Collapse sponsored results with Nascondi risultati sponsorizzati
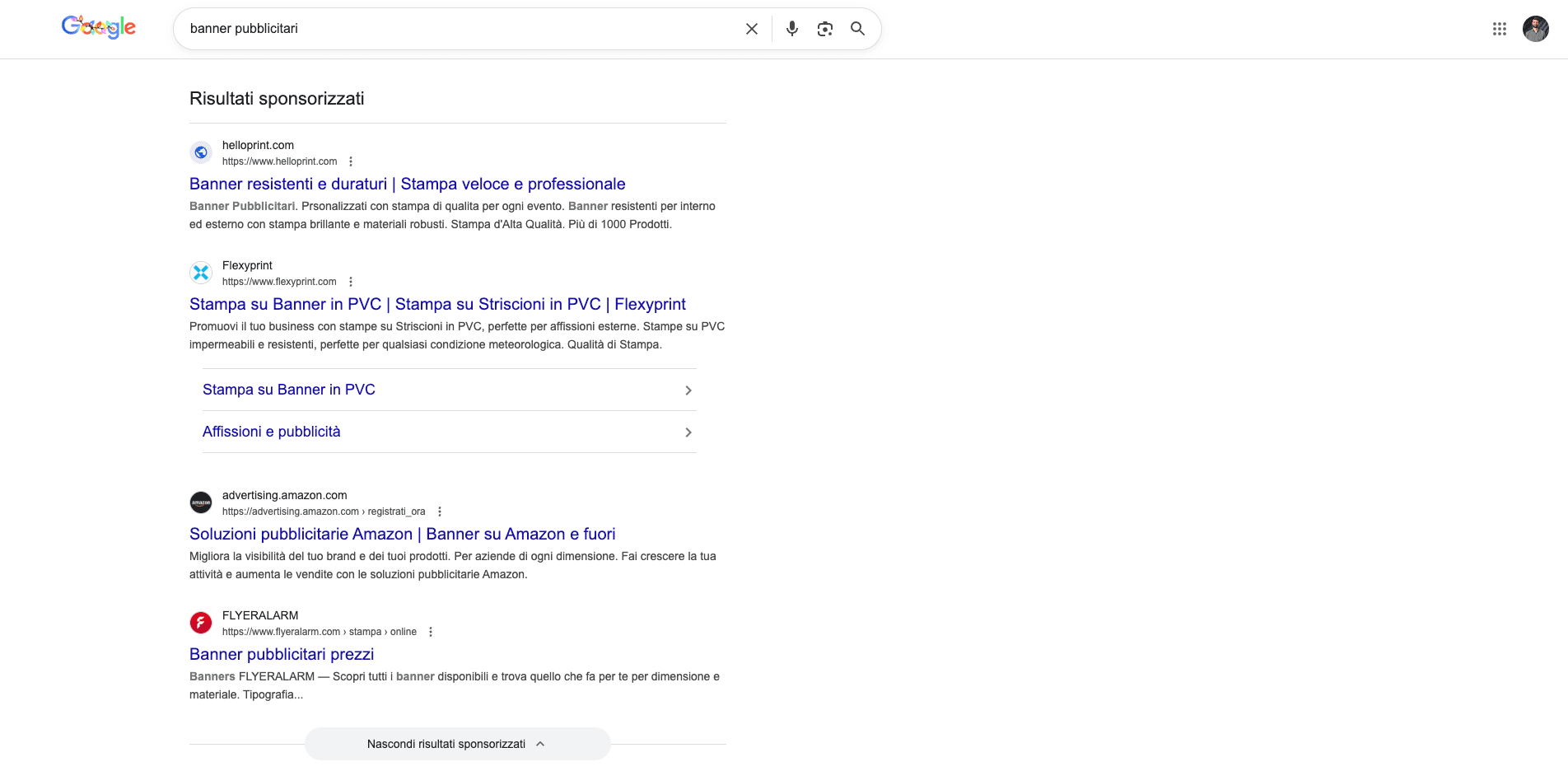The image size is (1568, 771). 457,744
